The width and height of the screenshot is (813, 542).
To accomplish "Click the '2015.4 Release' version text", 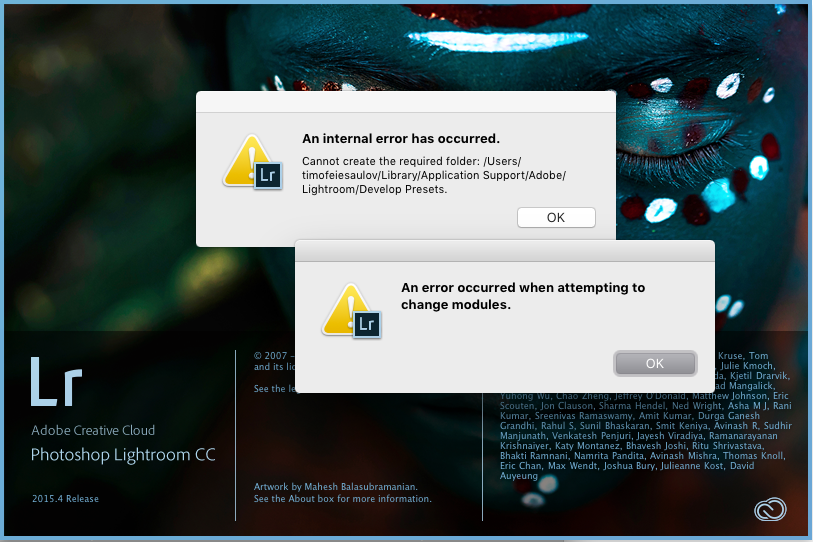I will tap(65, 498).
